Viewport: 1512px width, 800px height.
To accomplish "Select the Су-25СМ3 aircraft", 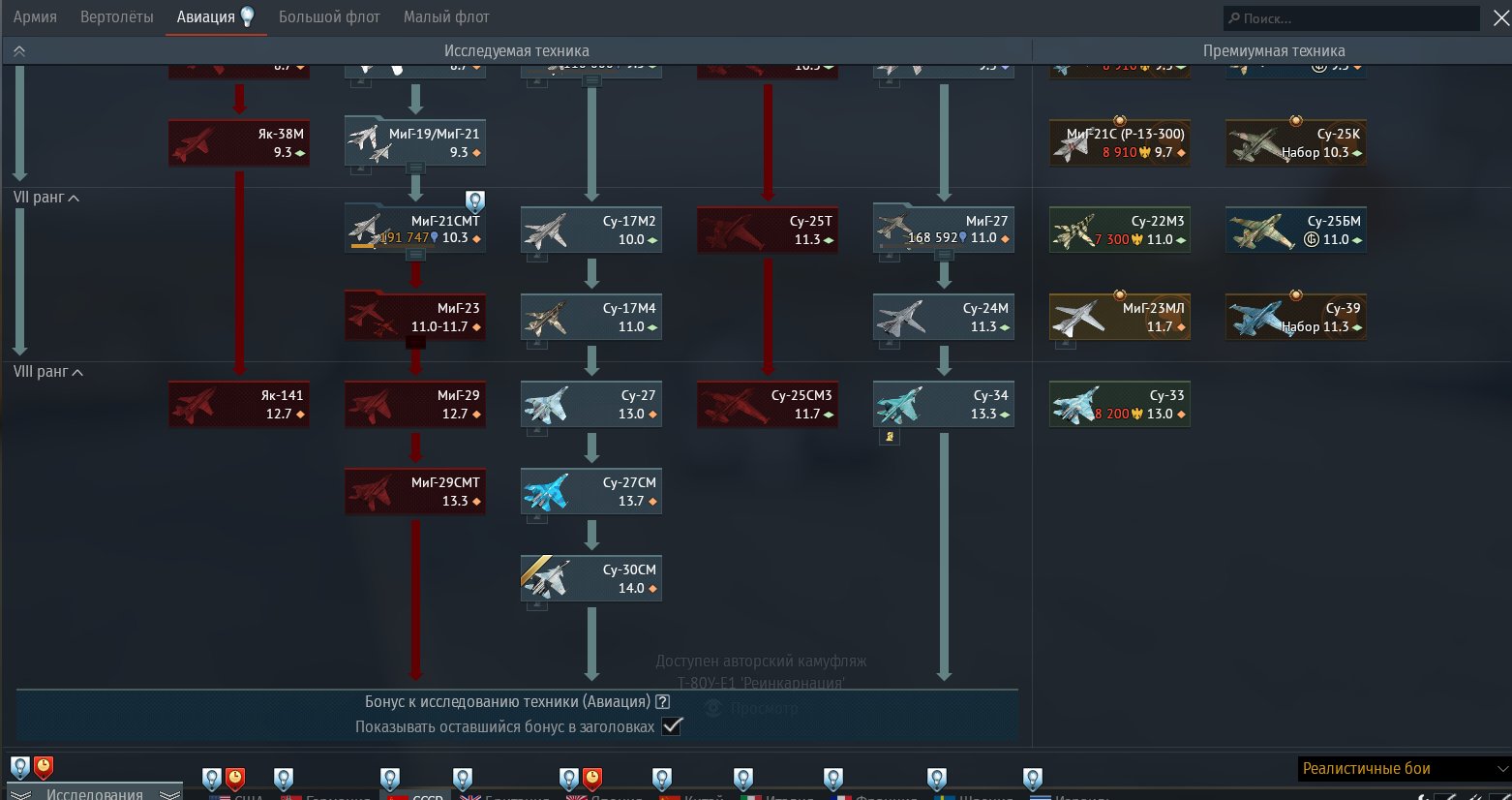I will (768, 404).
